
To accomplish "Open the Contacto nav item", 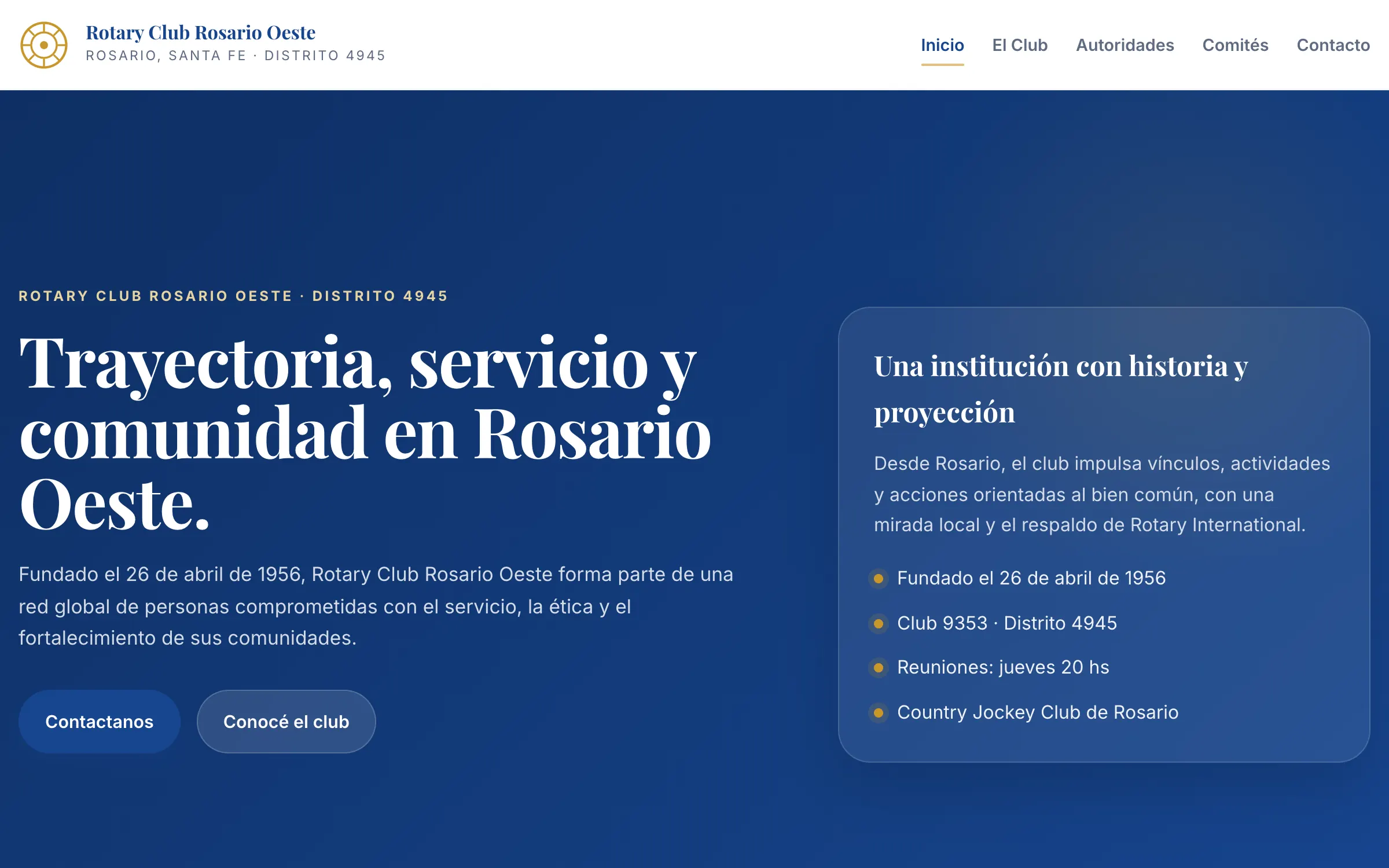I will click(x=1333, y=45).
